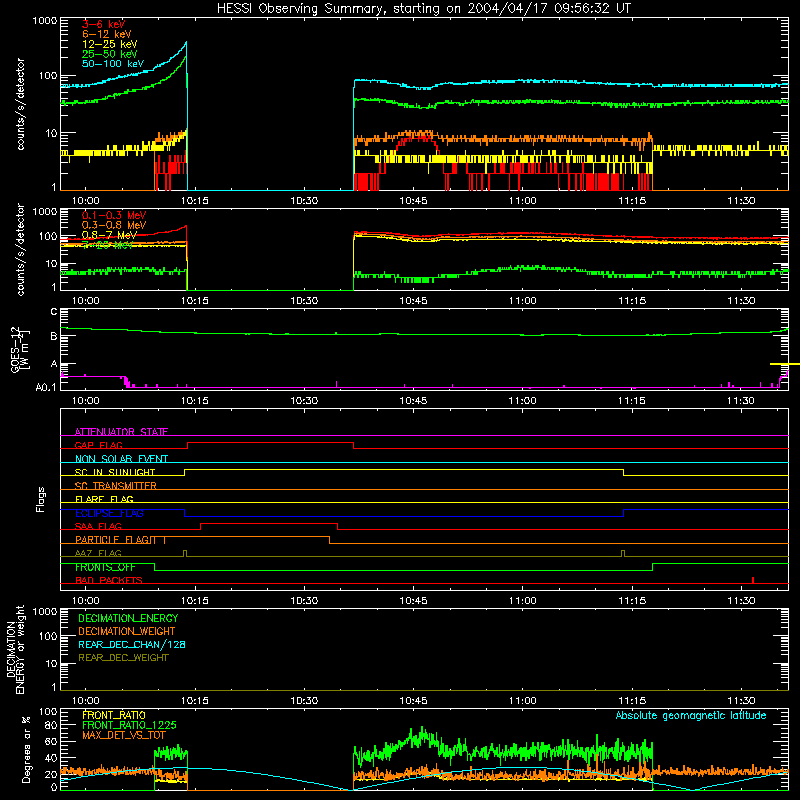Viewport: 800px width, 800px height.
Task: Click the C tick on GOES axis
Action: (x=54, y=312)
